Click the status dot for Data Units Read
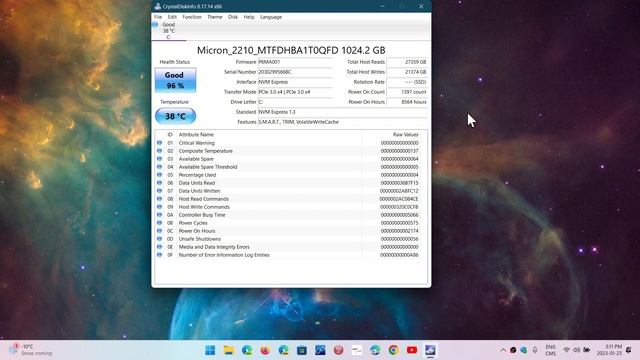Image resolution: width=640 pixels, height=360 pixels. pos(160,183)
